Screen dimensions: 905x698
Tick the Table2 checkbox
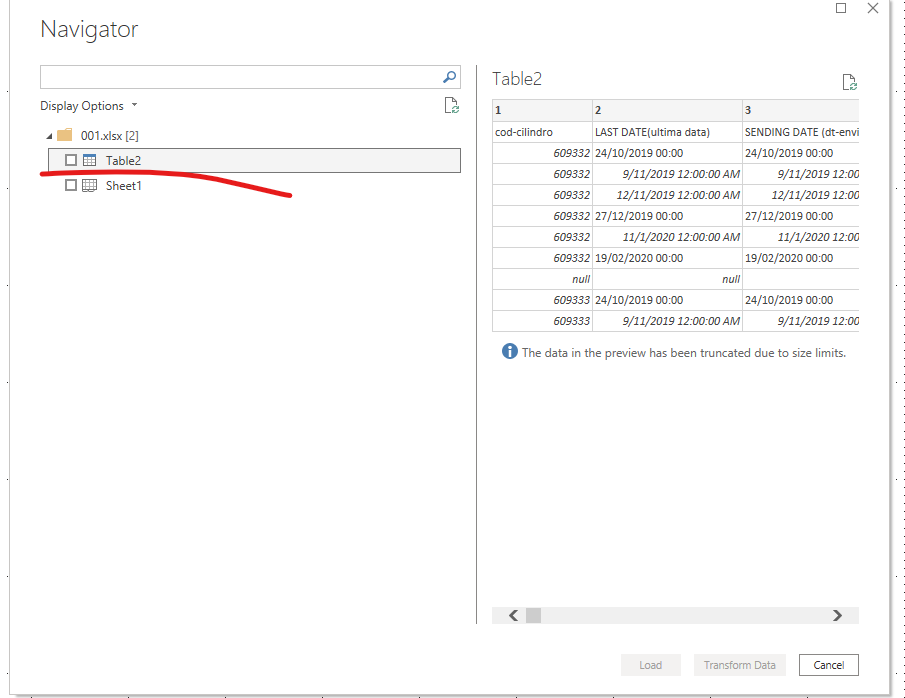[x=70, y=160]
